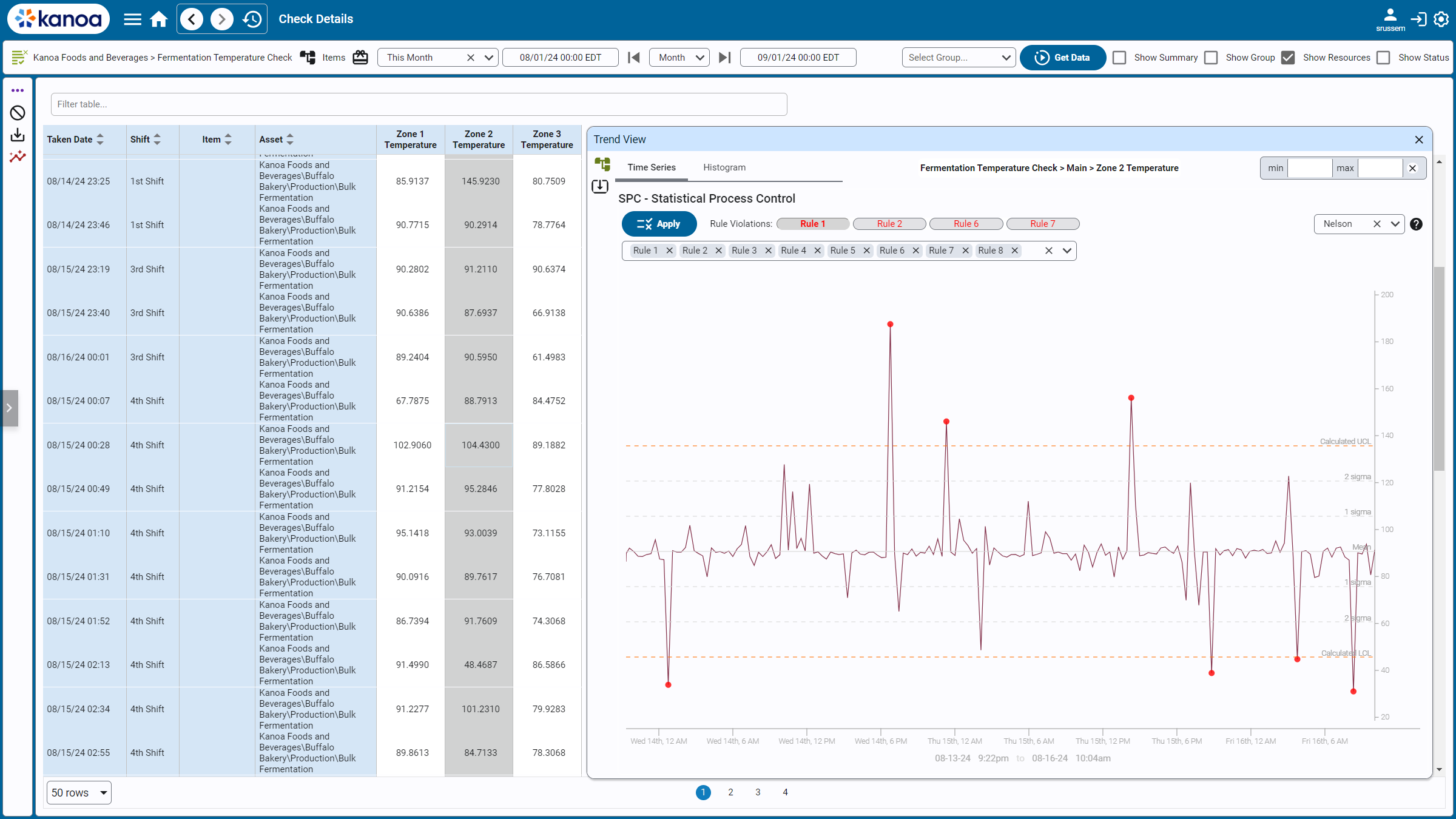Open the 50 rows page-size dropdown

click(x=79, y=793)
